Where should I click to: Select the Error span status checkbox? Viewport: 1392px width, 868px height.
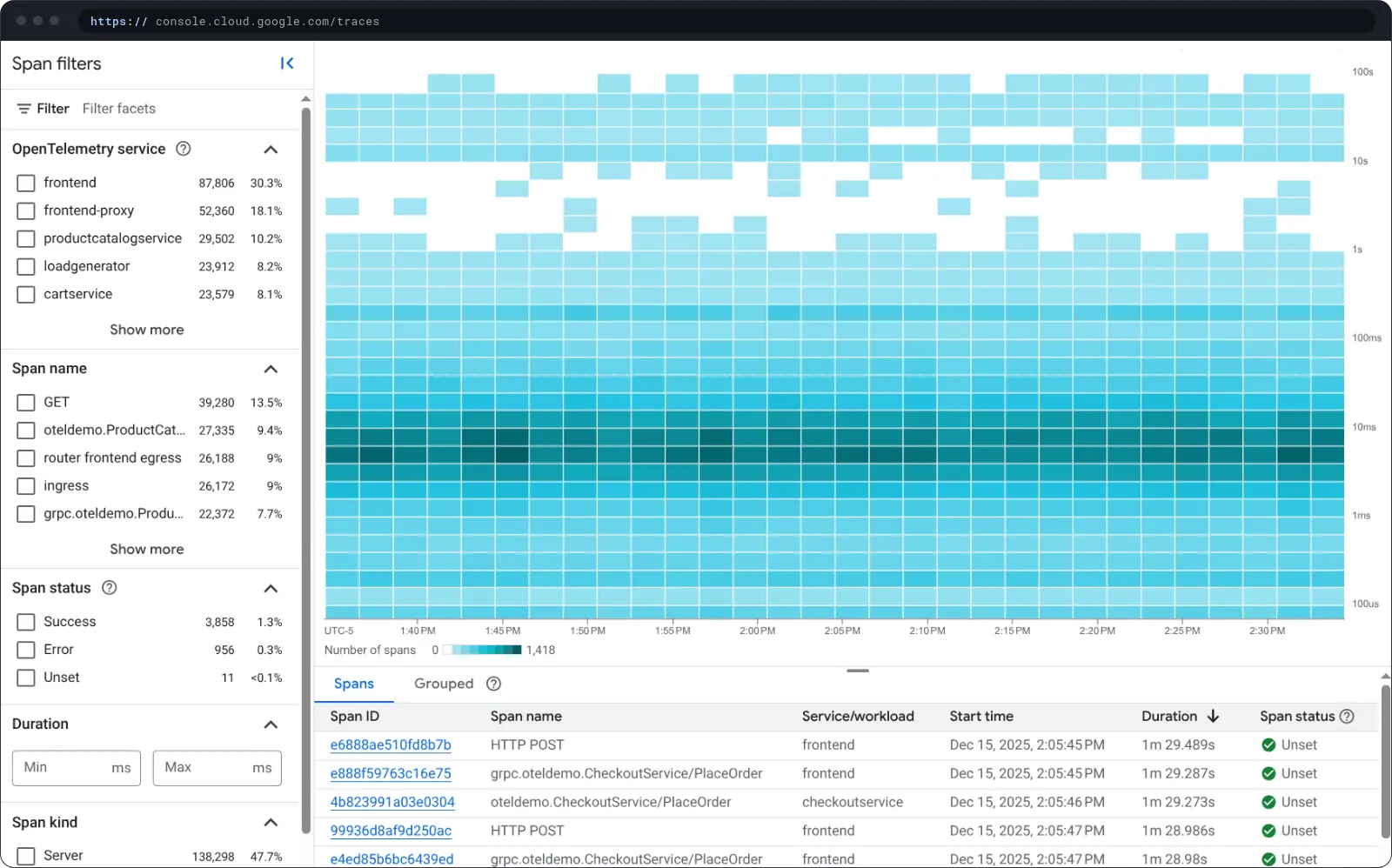pos(26,650)
